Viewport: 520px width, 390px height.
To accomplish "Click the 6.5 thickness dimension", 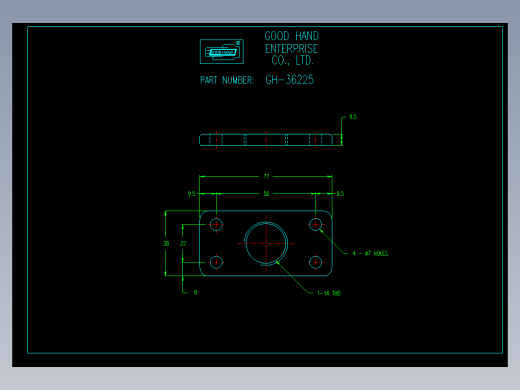I will 353,117.
